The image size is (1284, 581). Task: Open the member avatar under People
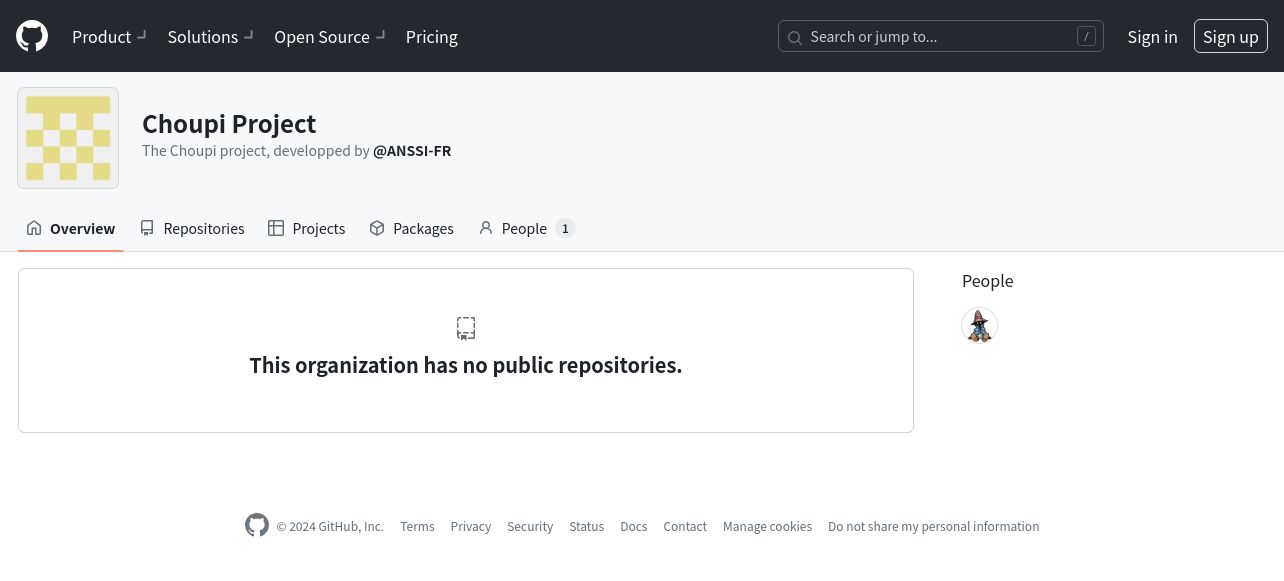[x=979, y=325]
